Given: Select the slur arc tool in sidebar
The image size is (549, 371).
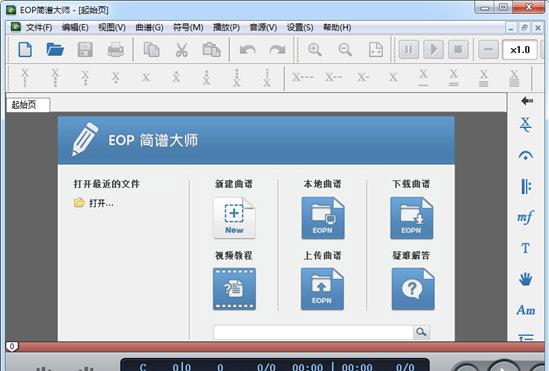Looking at the screenshot, I should [526, 155].
